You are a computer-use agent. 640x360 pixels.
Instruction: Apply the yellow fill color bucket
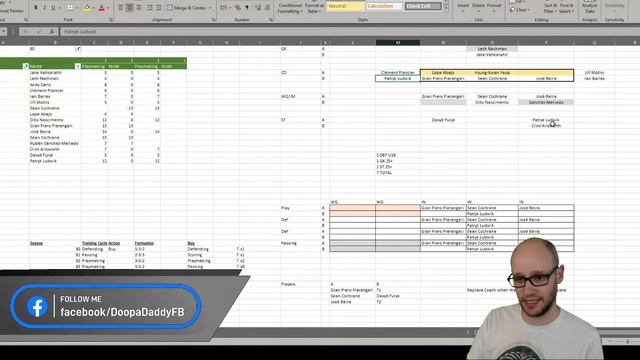(x=87, y=8)
